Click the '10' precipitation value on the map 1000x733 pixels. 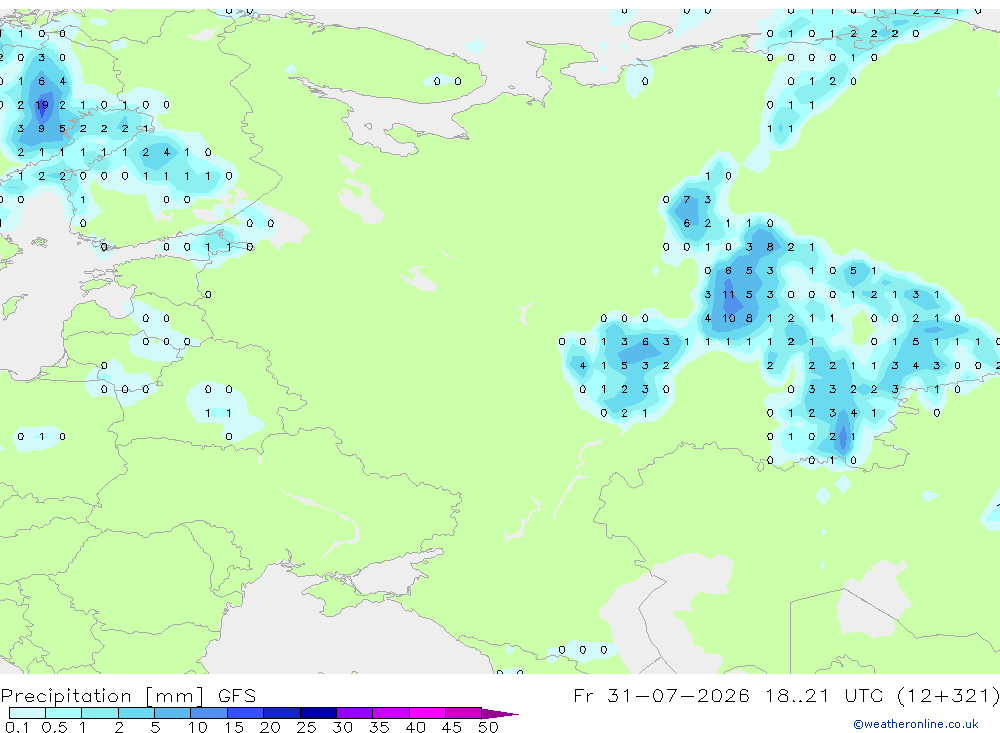(x=728, y=318)
